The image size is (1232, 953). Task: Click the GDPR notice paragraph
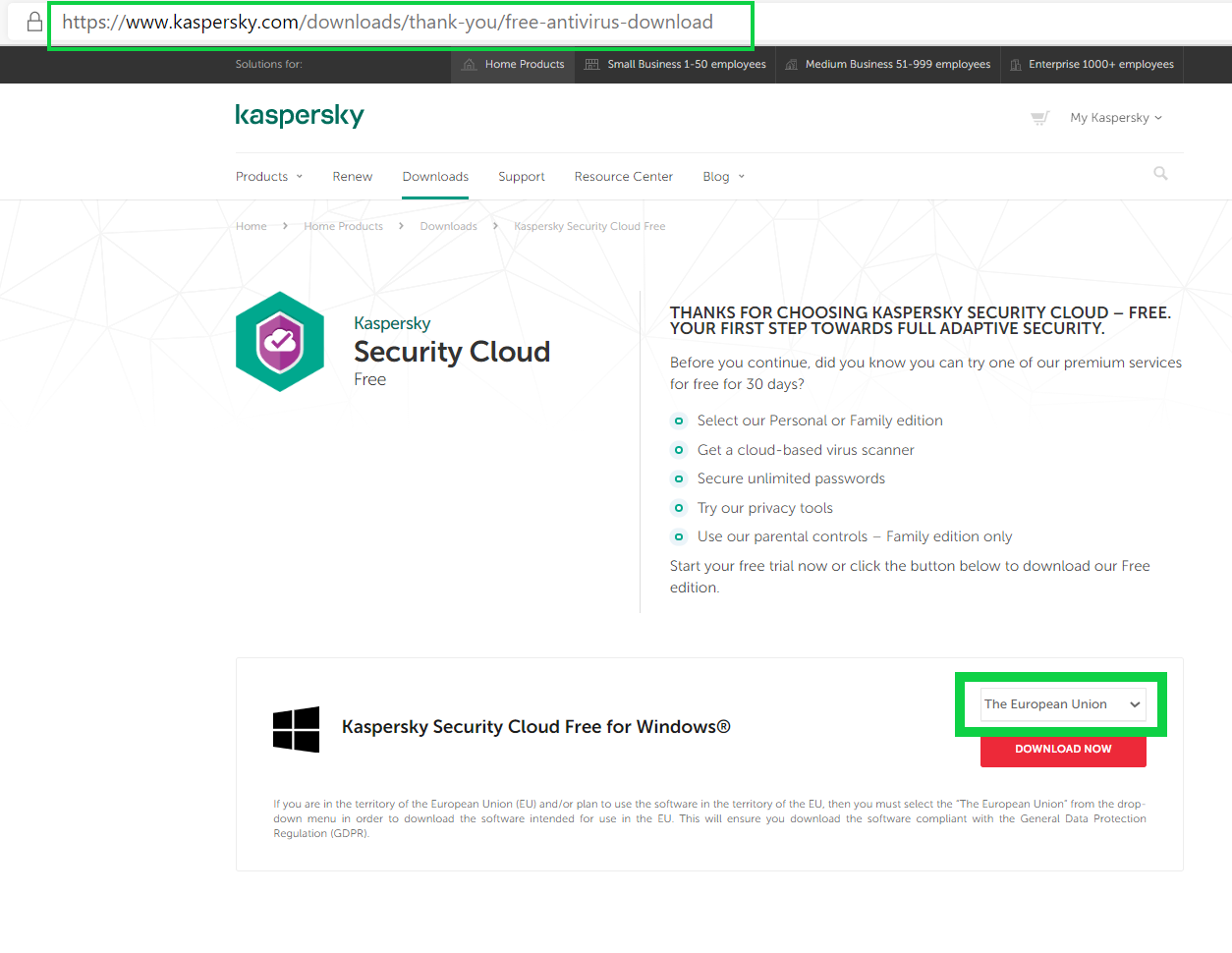pyautogui.click(x=709, y=818)
